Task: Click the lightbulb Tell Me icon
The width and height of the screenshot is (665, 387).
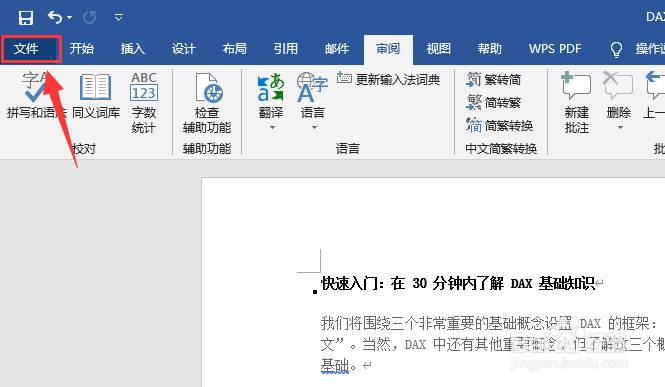Action: [x=616, y=49]
